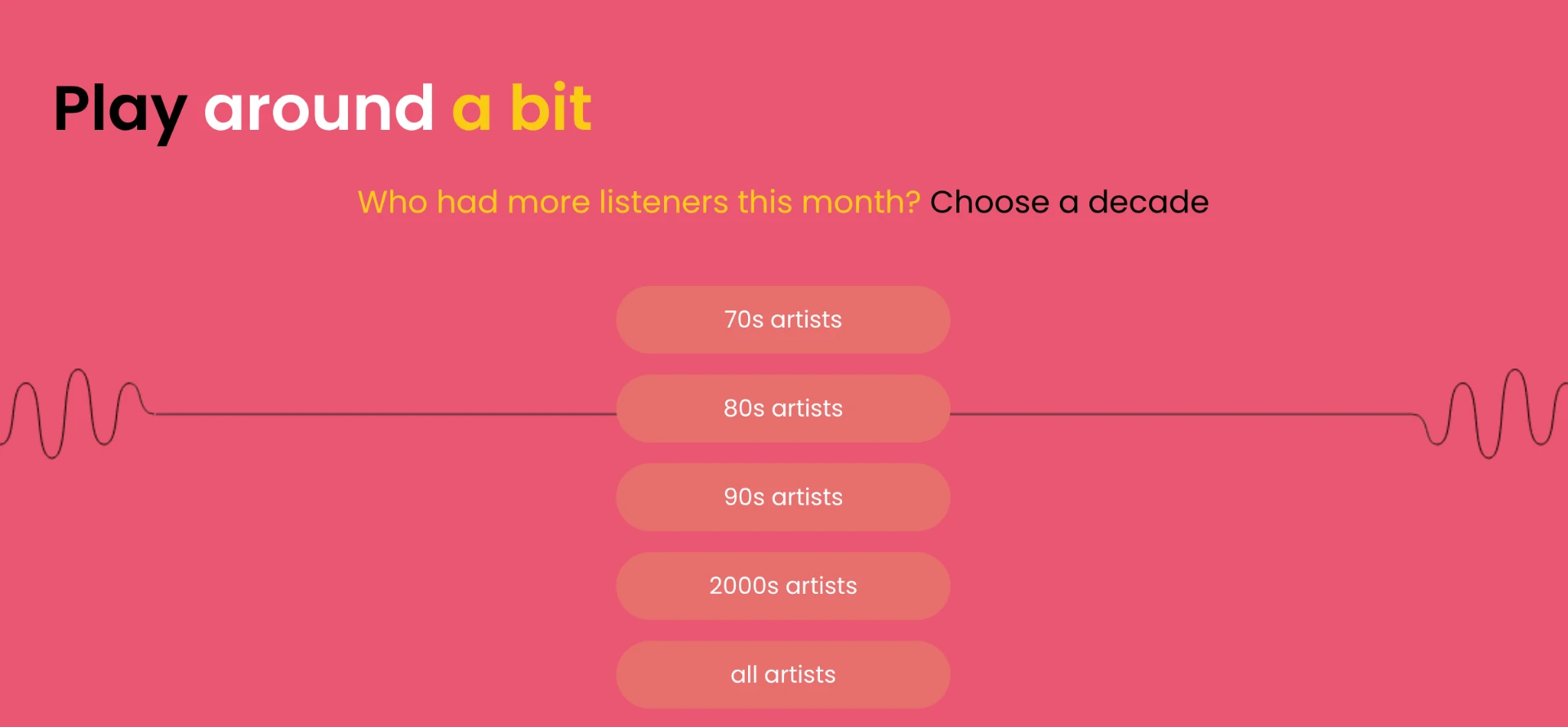Click the '70s' text in first button

point(744,319)
